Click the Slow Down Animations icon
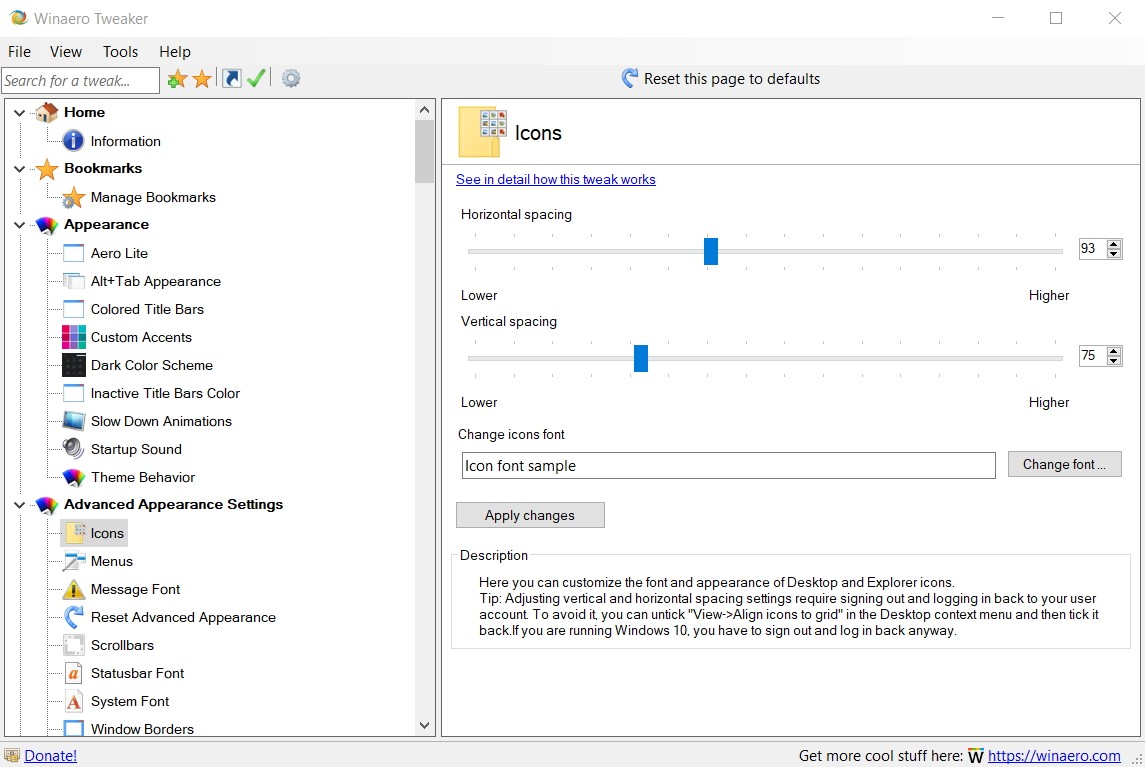The height and width of the screenshot is (767, 1145). coord(74,421)
